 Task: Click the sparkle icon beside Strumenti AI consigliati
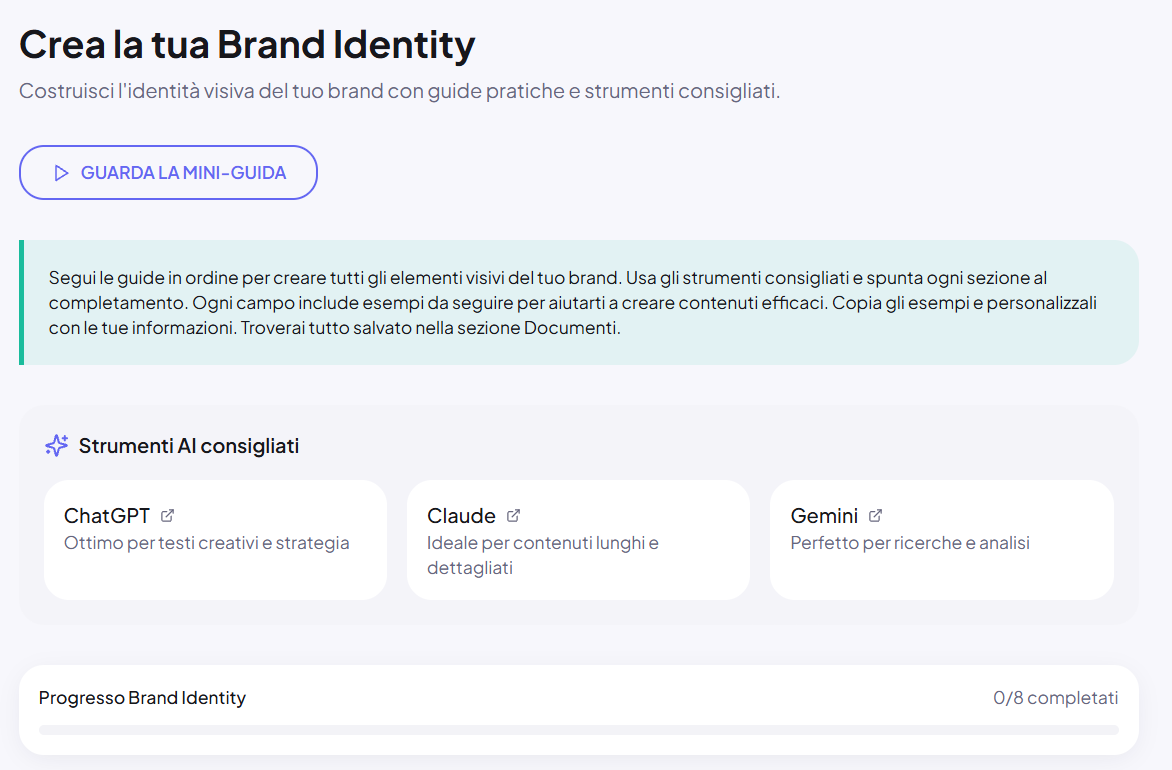coord(57,446)
